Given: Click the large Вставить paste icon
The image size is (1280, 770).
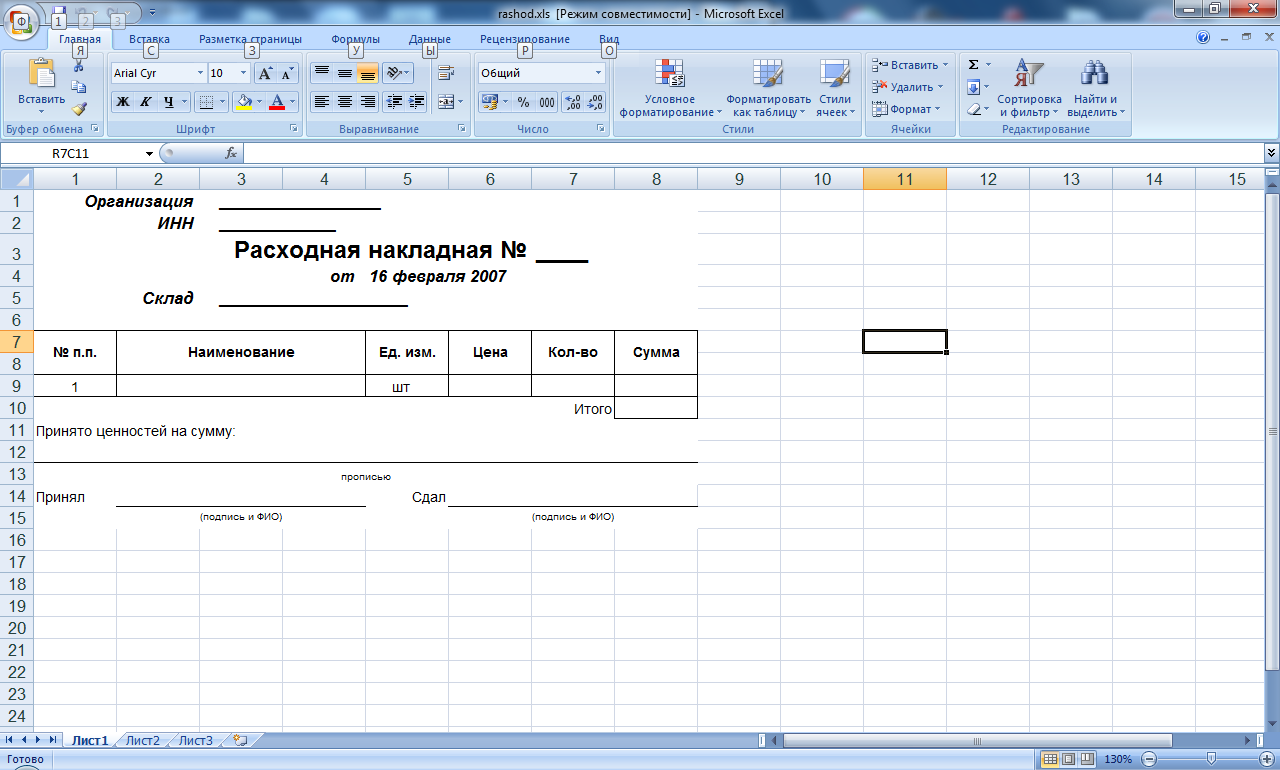Looking at the screenshot, I should pyautogui.click(x=42, y=74).
